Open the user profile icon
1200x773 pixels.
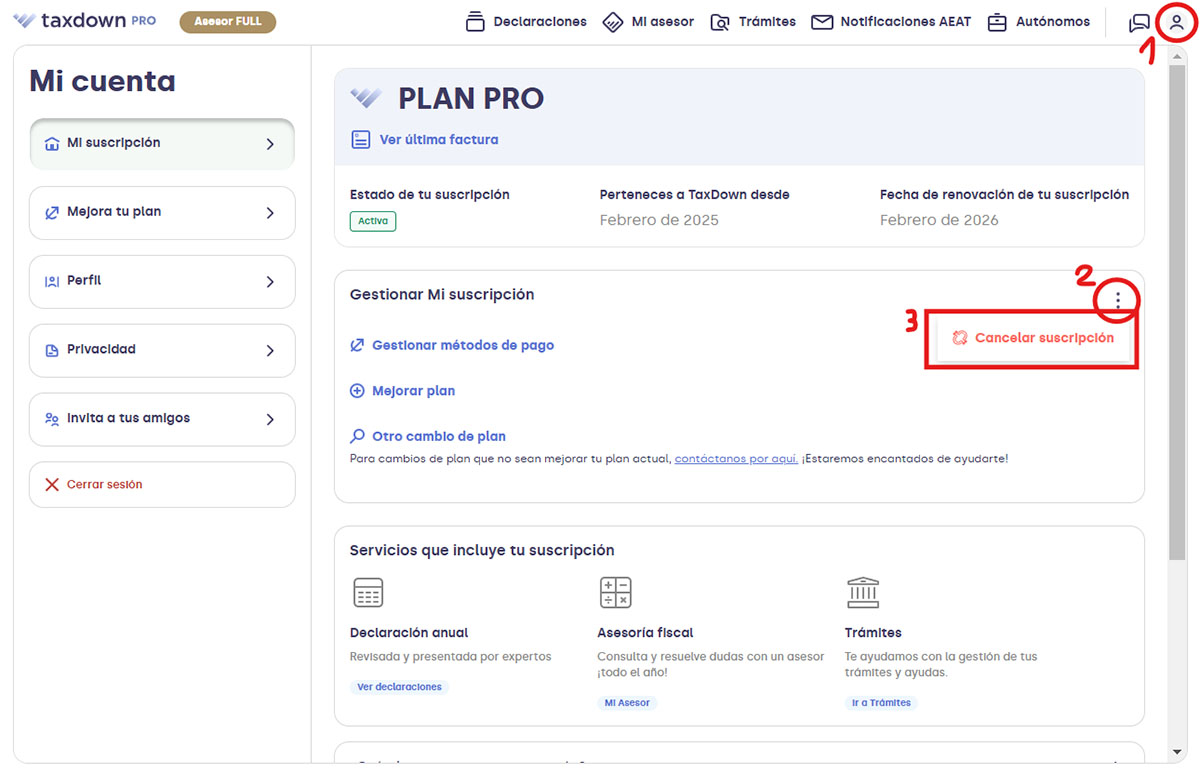click(x=1177, y=22)
